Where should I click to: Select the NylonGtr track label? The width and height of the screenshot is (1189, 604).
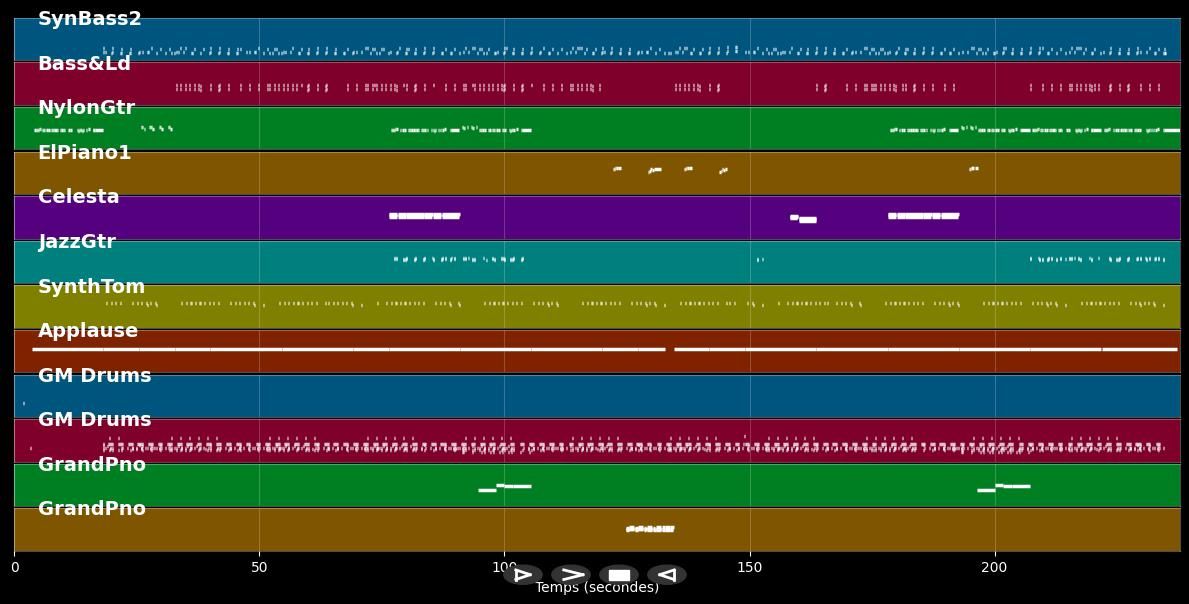86,108
